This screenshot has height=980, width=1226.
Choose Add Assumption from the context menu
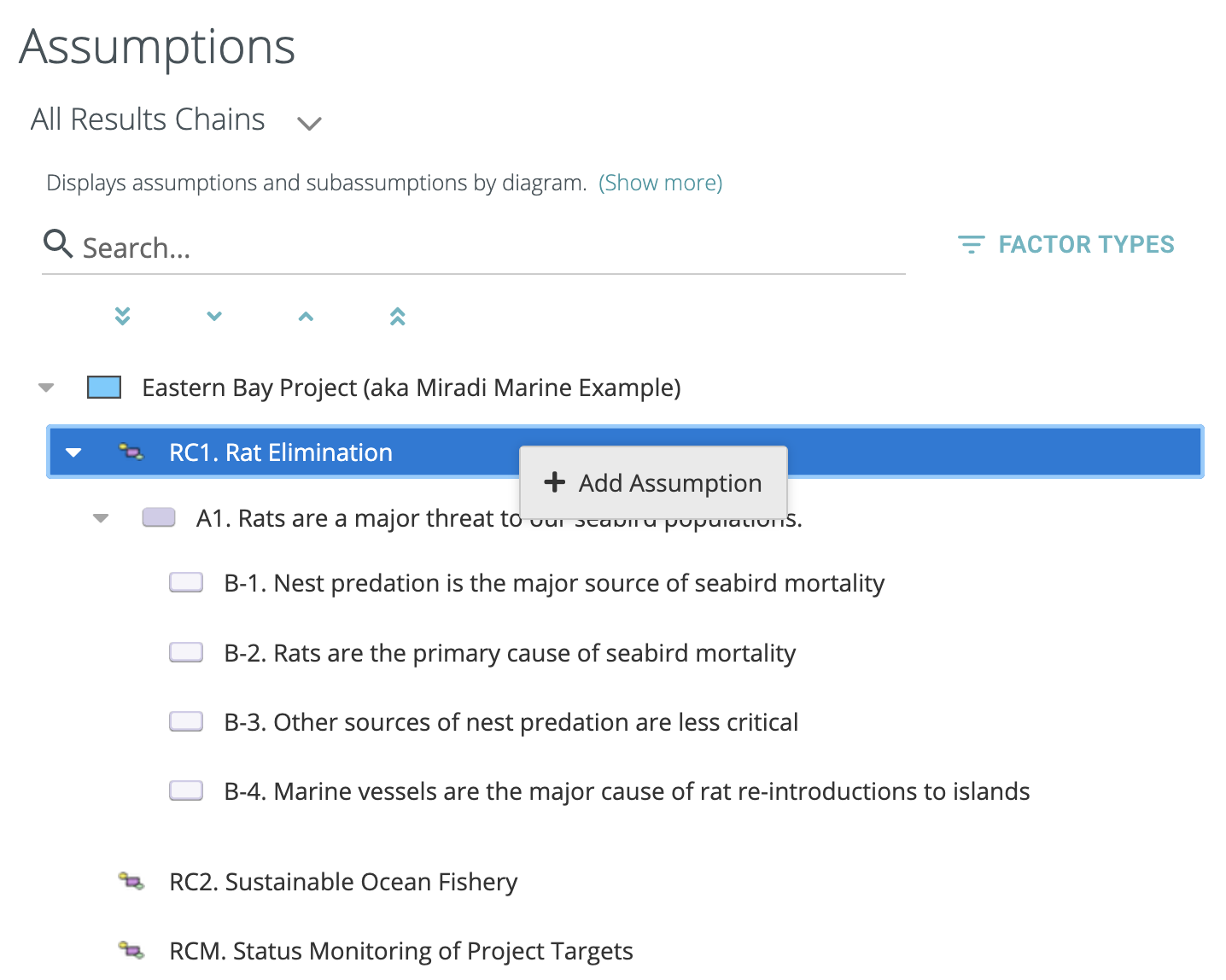tap(654, 483)
